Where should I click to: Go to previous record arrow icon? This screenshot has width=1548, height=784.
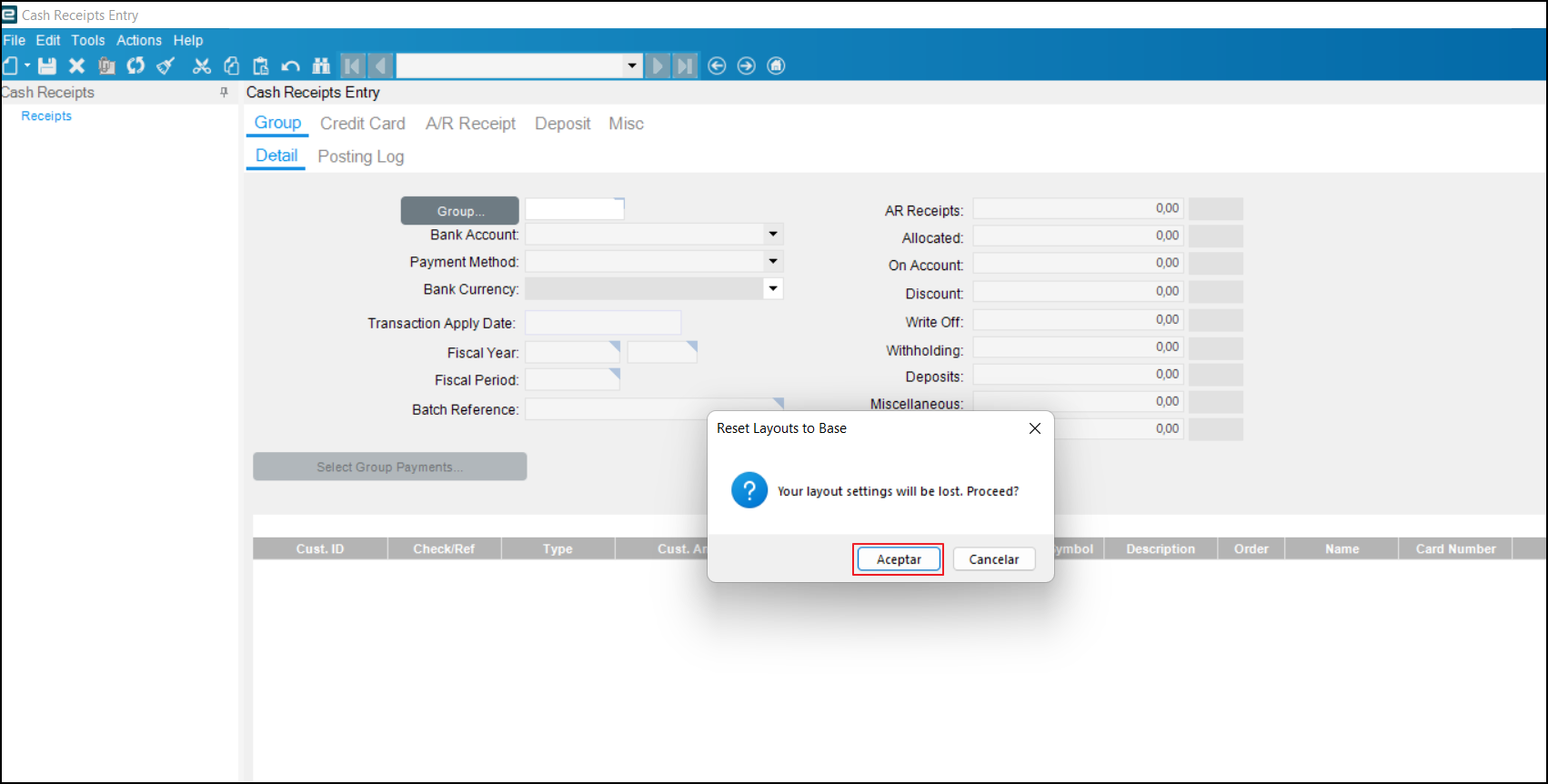pyautogui.click(x=381, y=65)
